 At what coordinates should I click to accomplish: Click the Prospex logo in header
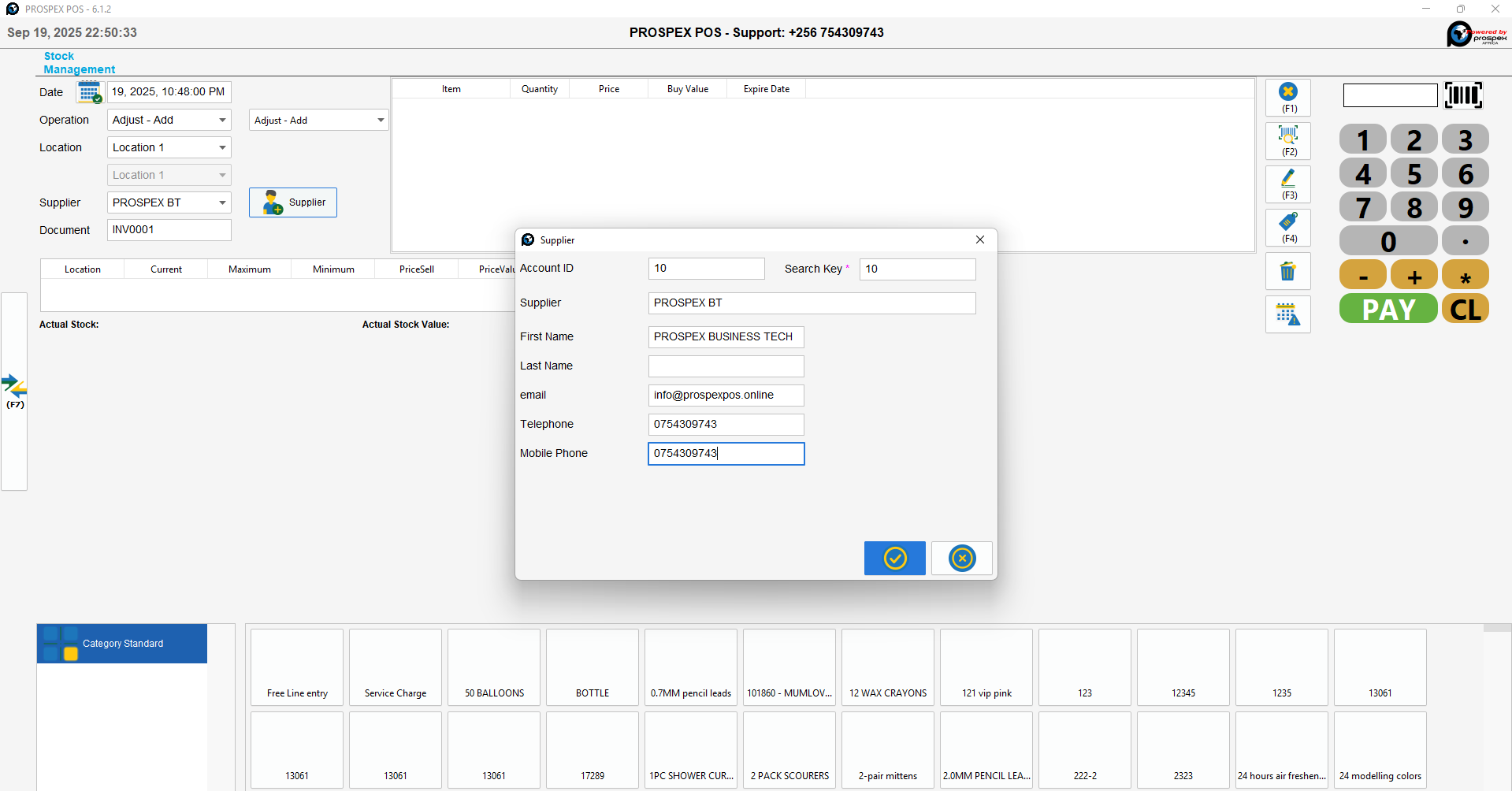pyautogui.click(x=1477, y=34)
